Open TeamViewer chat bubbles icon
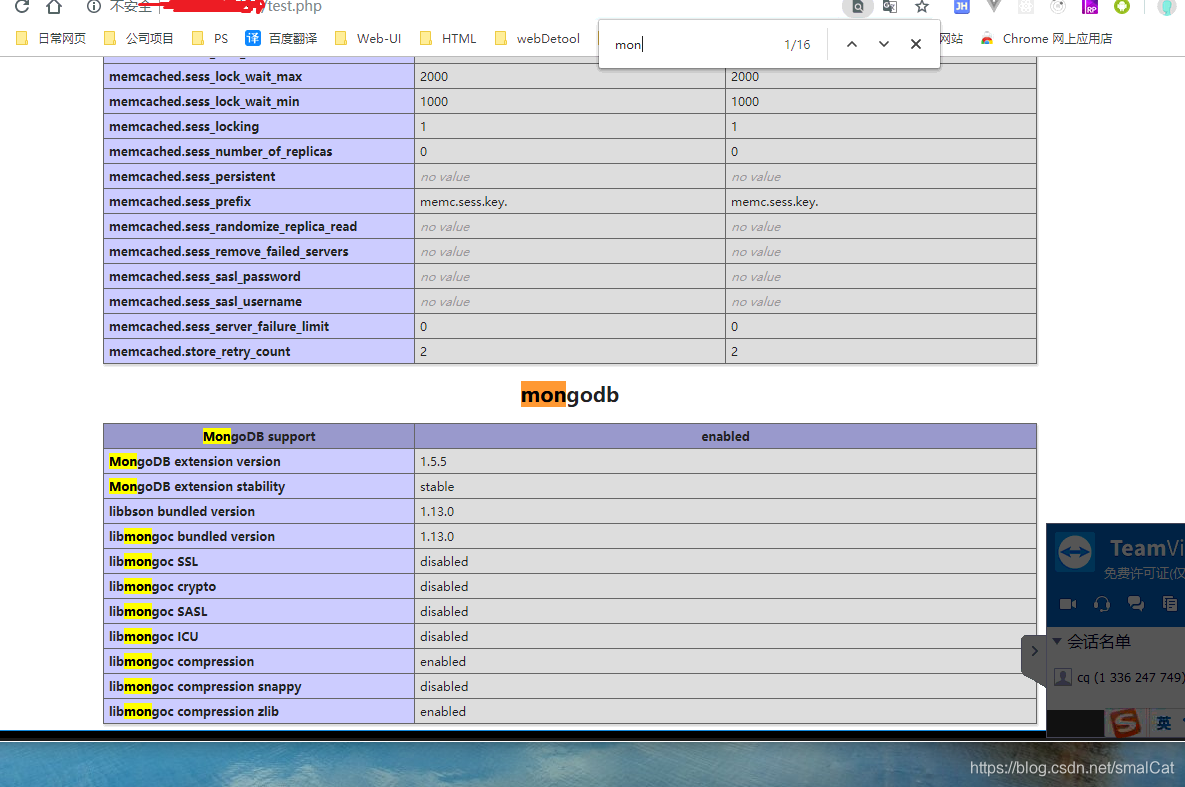The image size is (1185, 787). pyautogui.click(x=1135, y=603)
